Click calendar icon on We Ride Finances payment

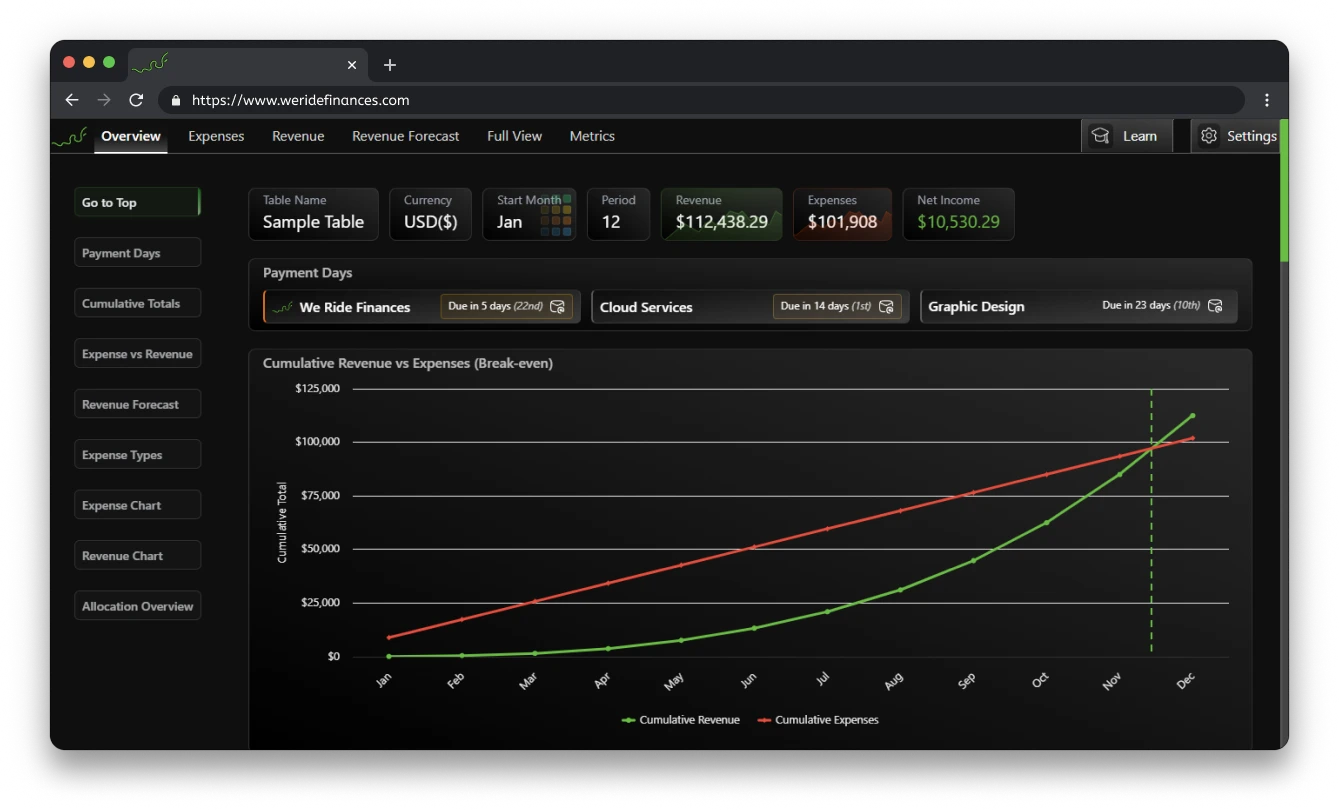click(x=558, y=307)
